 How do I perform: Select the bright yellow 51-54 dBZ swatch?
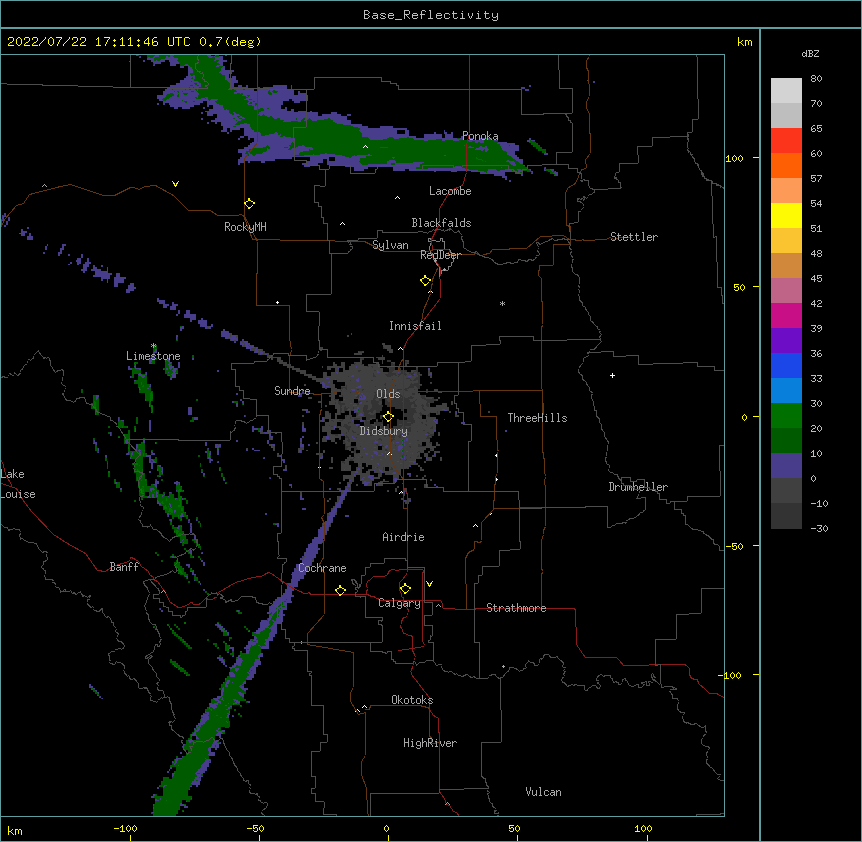(x=786, y=215)
